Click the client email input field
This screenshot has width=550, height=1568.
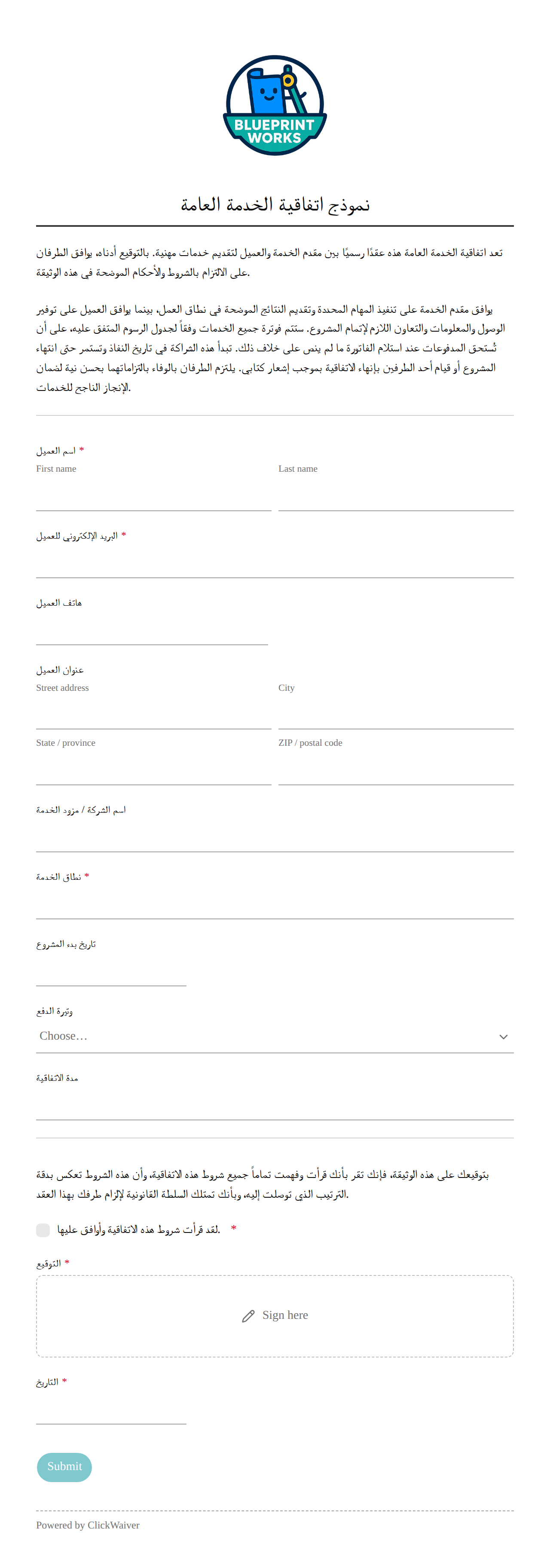275,562
